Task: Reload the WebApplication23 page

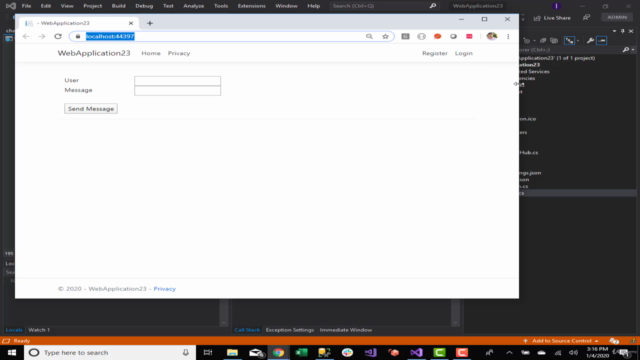Action: [x=58, y=36]
